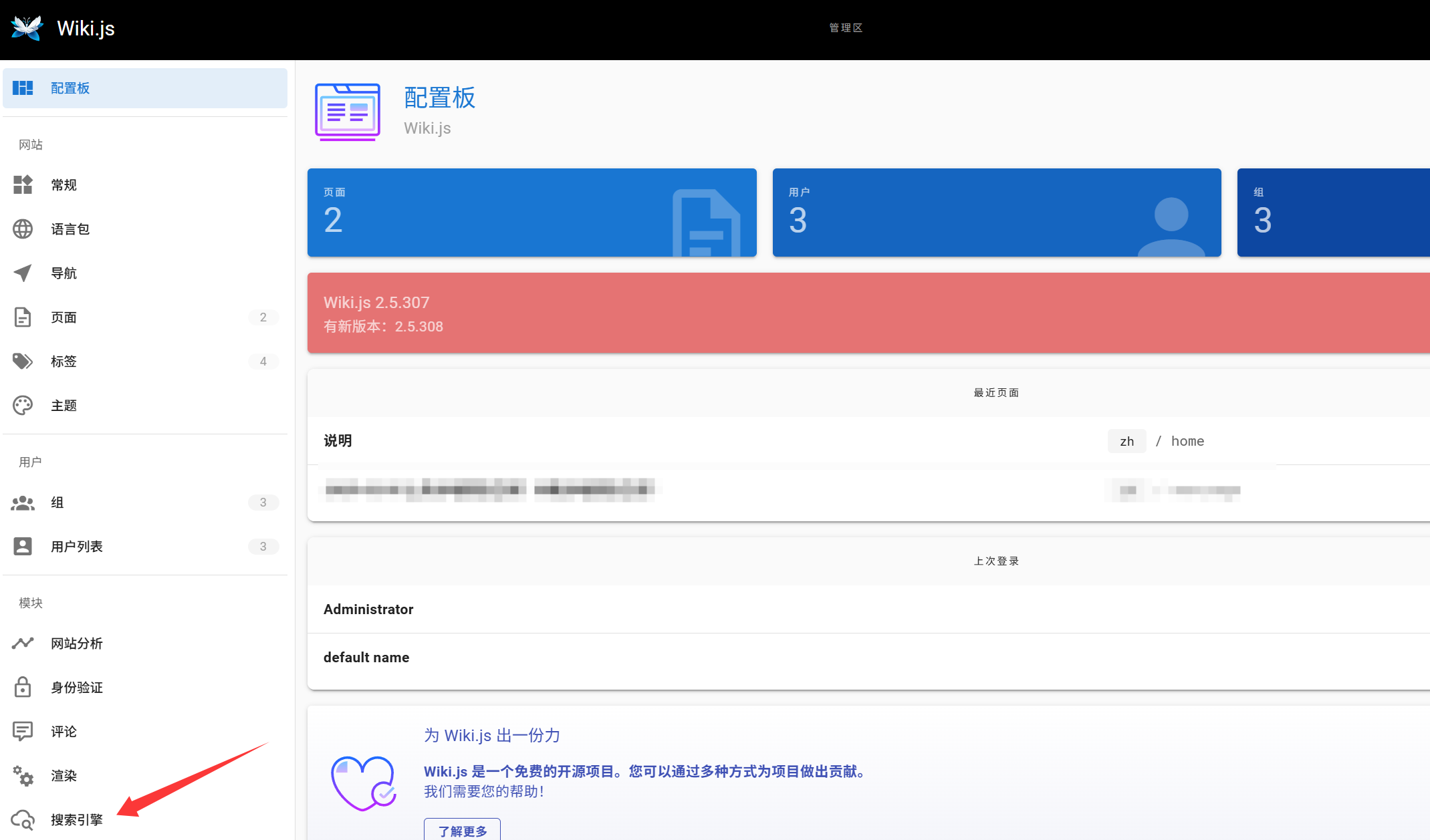Image resolution: width=1430 pixels, height=840 pixels.
Task: Click the 搜索引擎 cloud search icon
Action: [23, 820]
